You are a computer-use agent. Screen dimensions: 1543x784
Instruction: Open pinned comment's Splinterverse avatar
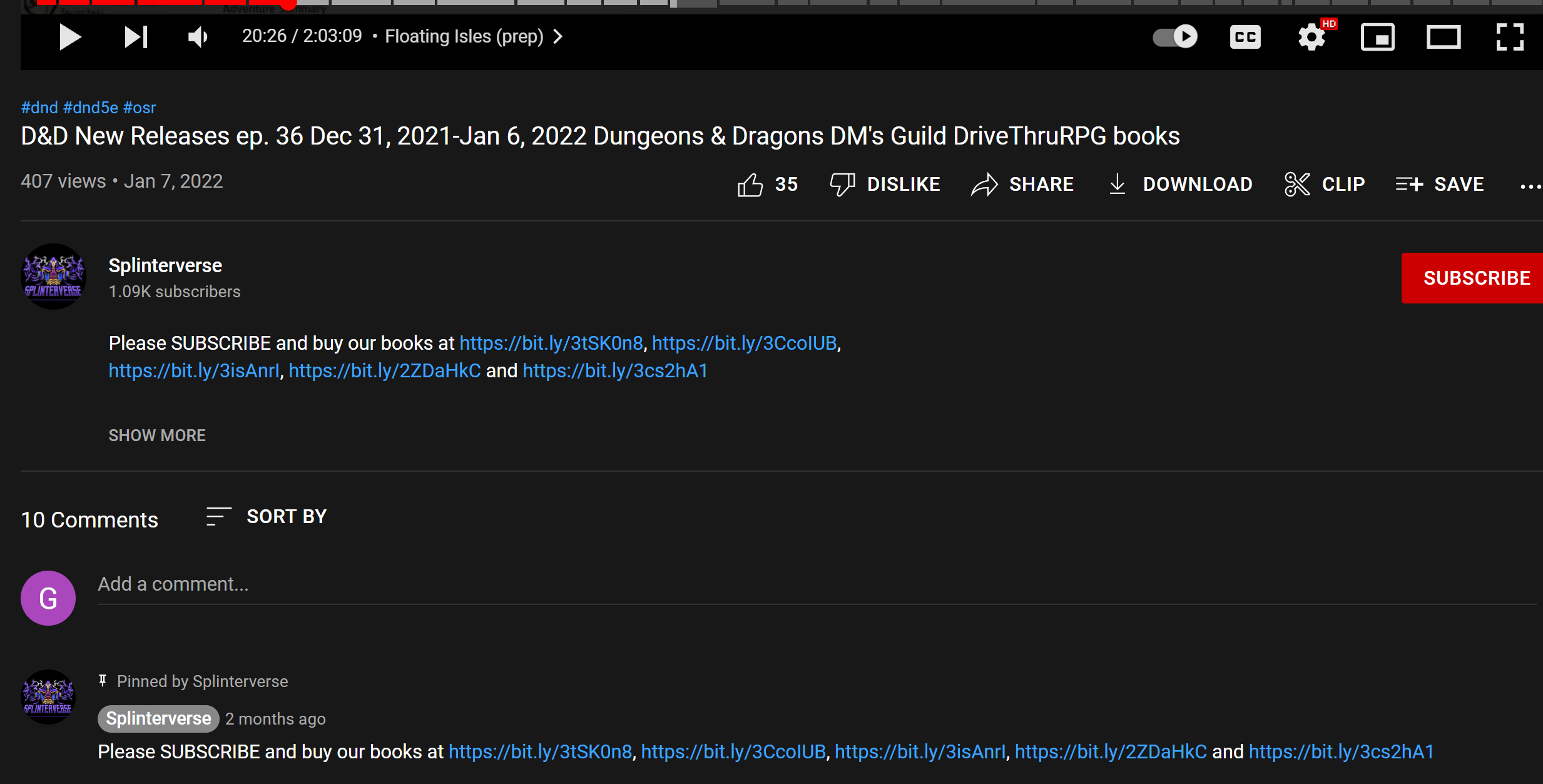coord(48,697)
